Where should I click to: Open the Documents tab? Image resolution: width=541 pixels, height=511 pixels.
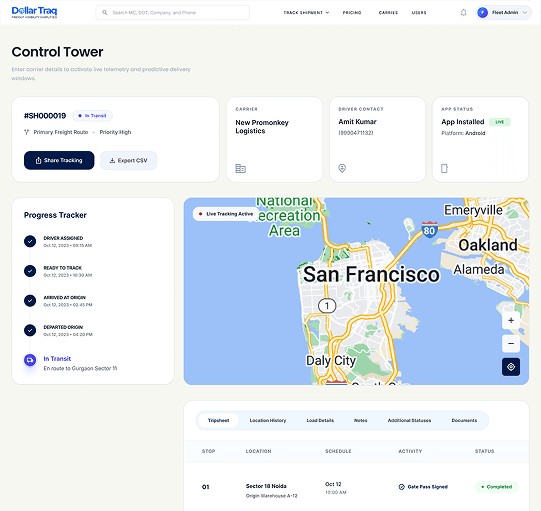pyautogui.click(x=464, y=420)
